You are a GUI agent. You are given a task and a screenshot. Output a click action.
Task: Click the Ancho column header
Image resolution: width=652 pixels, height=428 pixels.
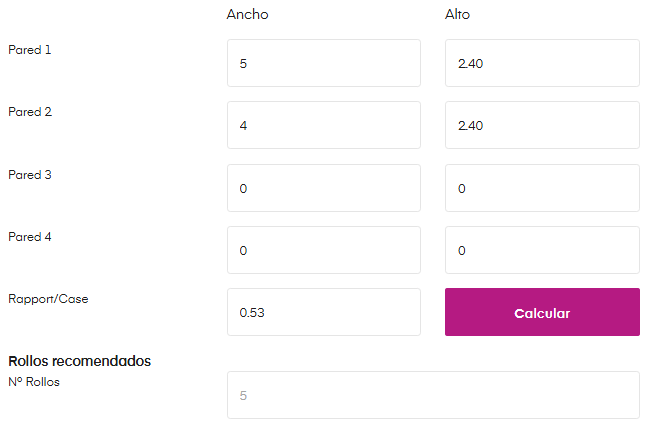click(x=248, y=14)
